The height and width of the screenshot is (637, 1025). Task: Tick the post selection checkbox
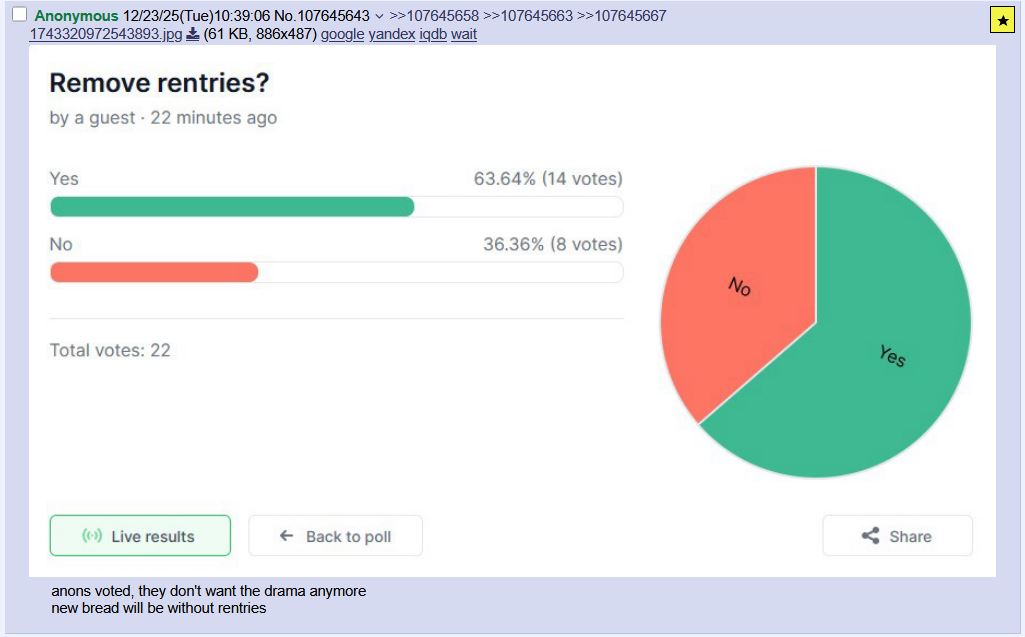(x=19, y=15)
